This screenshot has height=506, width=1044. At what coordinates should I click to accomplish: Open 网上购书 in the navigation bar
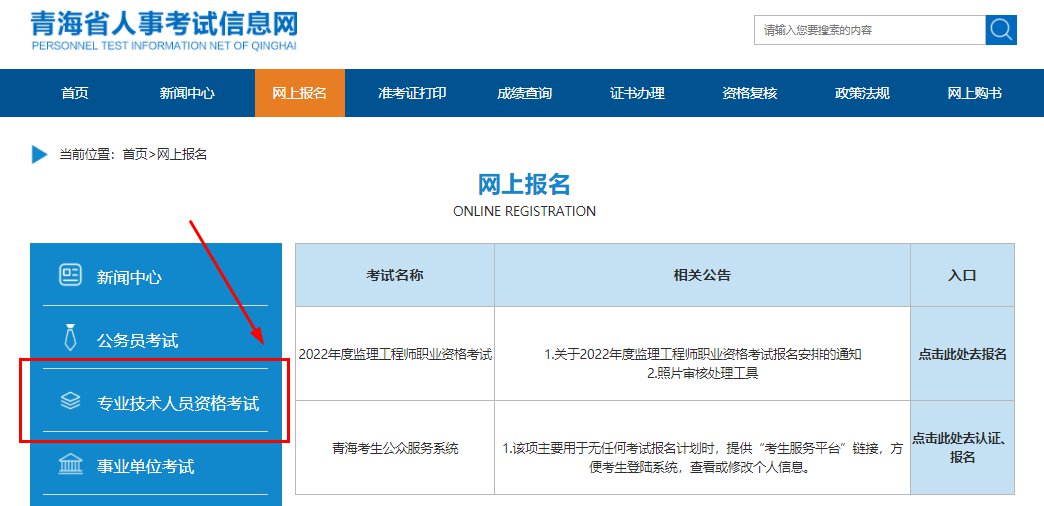pos(975,93)
